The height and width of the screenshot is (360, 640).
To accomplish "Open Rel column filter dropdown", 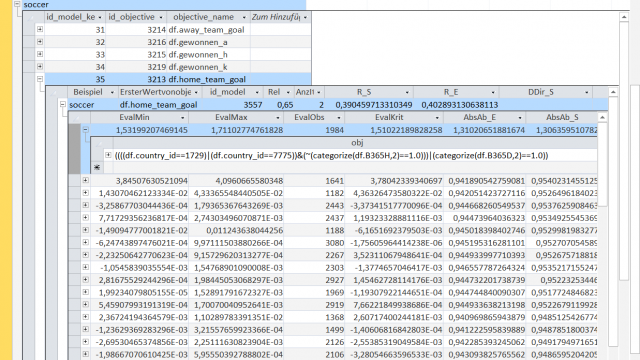I will click(288, 92).
